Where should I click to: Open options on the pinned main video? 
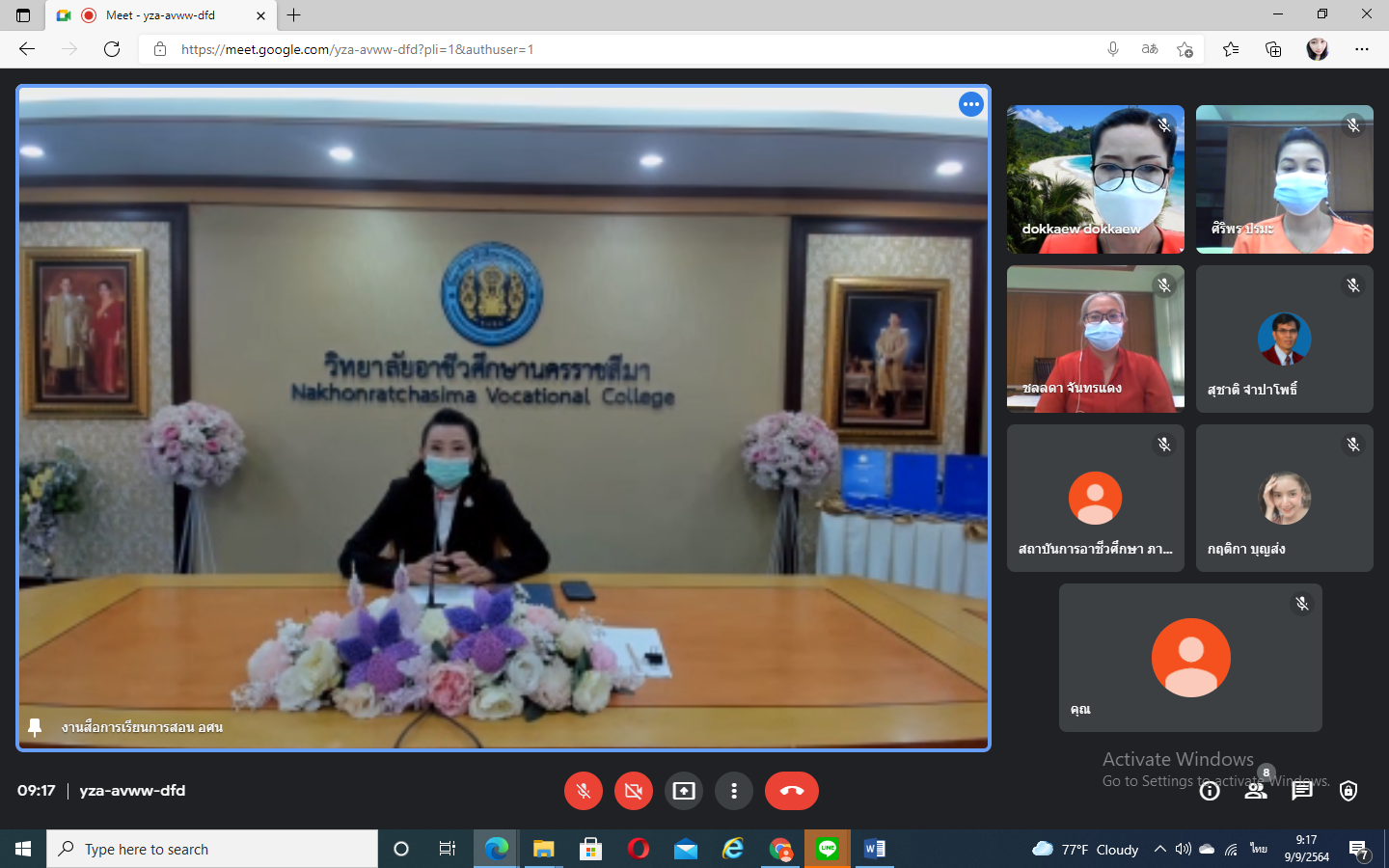[970, 104]
